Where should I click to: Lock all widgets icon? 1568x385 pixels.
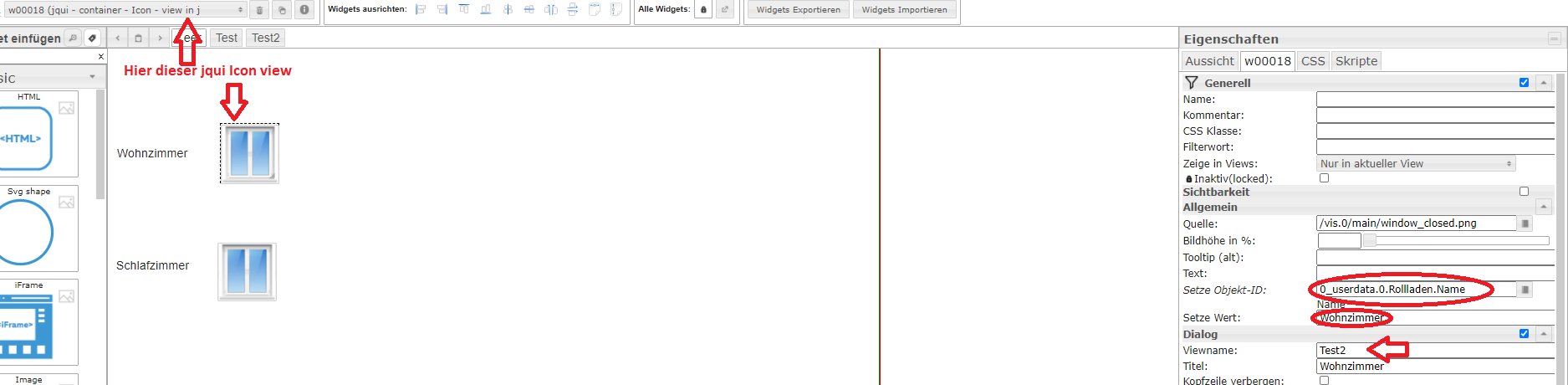[703, 10]
